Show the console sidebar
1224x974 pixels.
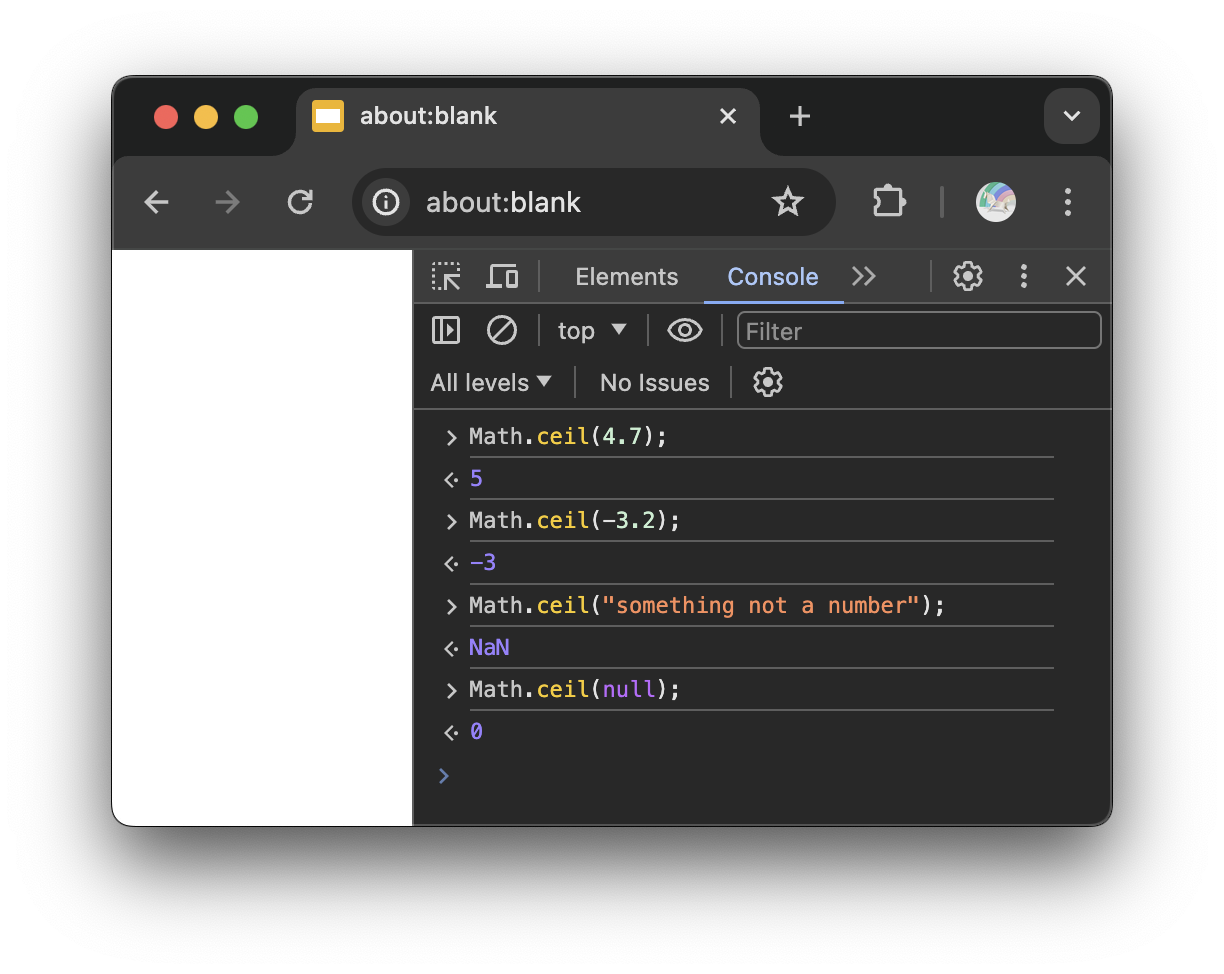tap(446, 330)
